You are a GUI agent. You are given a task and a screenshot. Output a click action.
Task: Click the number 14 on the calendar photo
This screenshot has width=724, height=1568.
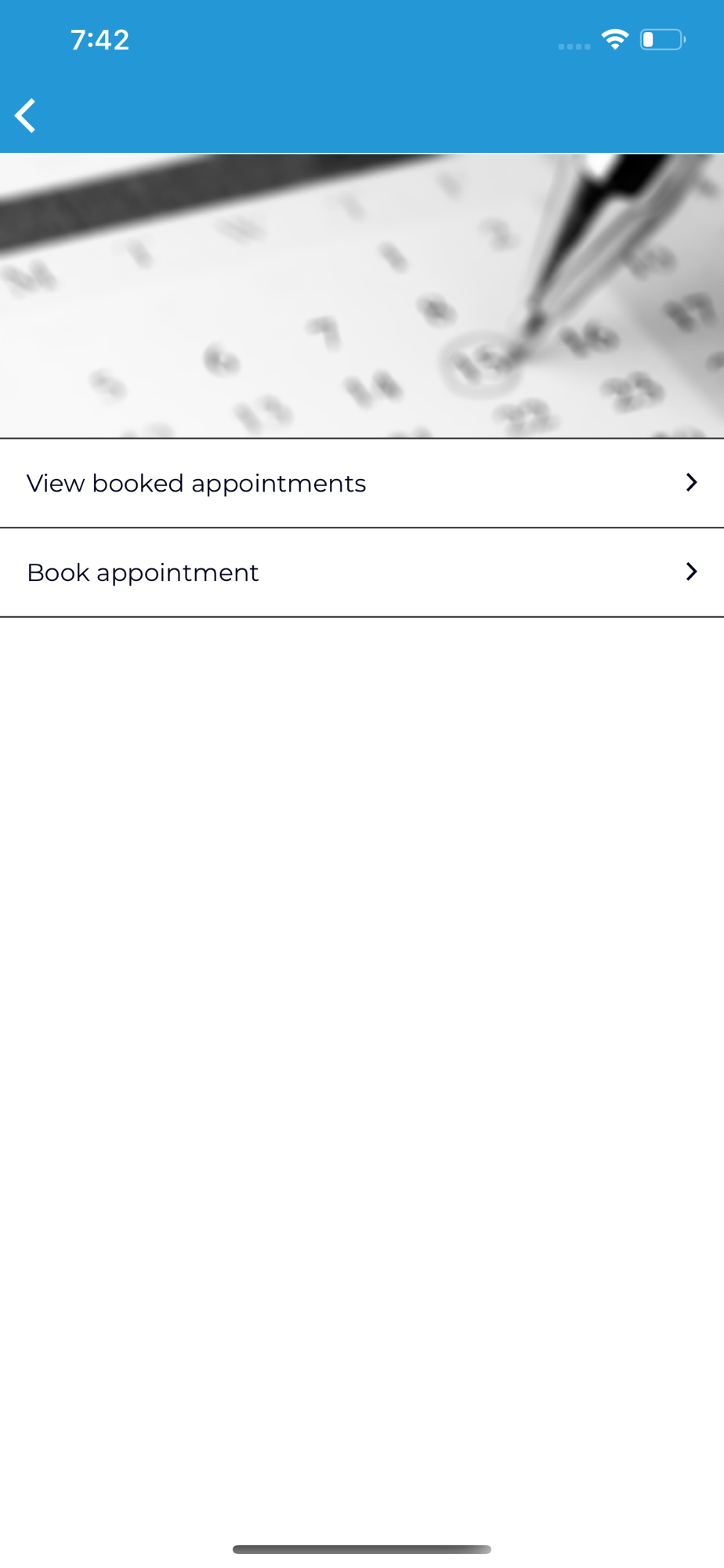(373, 389)
